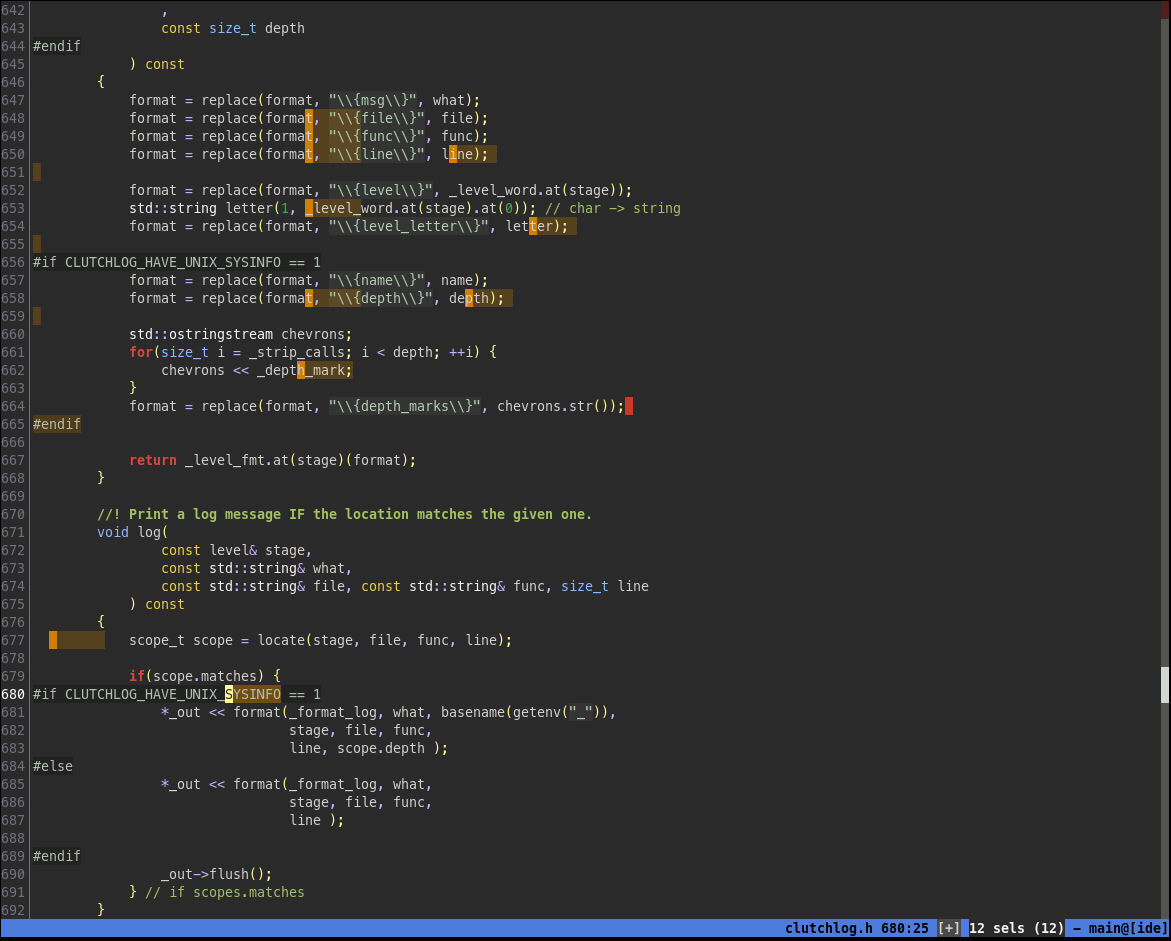This screenshot has width=1171, height=941.
Task: Place cursor on the void keyword
Action: 113,532
